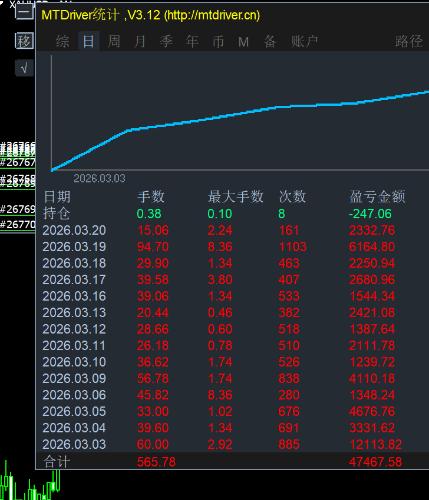This screenshot has width=429, height=500.
Task: Select date row 2026.03.19
Action: [74, 247]
